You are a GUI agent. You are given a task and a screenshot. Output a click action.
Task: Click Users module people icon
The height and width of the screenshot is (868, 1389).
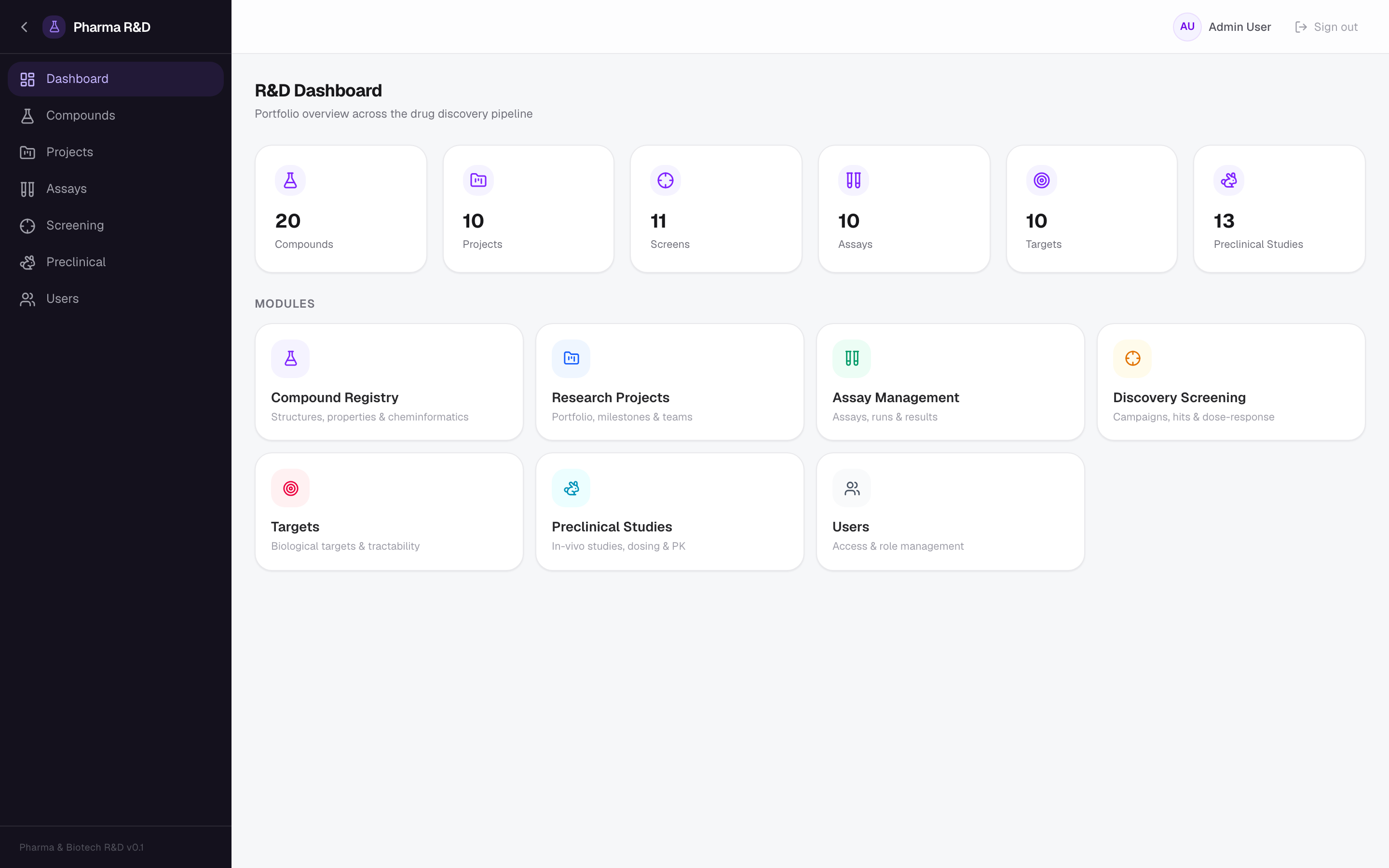pos(852,488)
